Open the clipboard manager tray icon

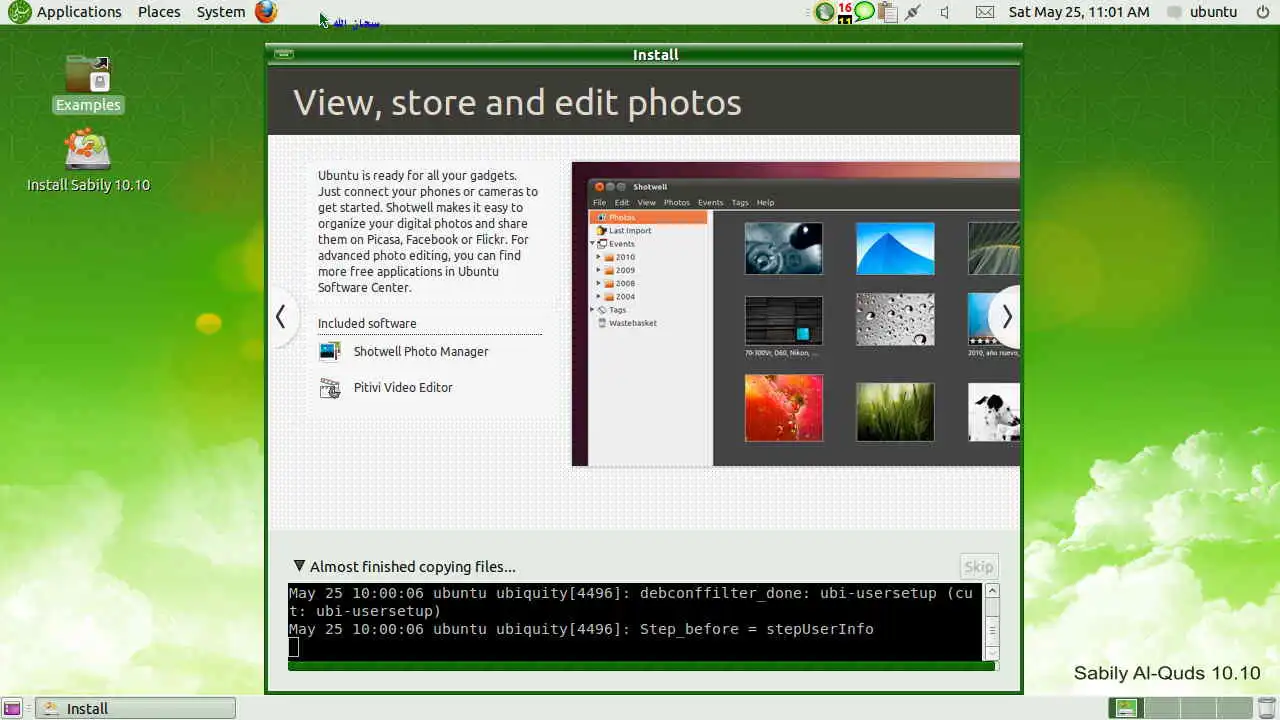point(887,12)
